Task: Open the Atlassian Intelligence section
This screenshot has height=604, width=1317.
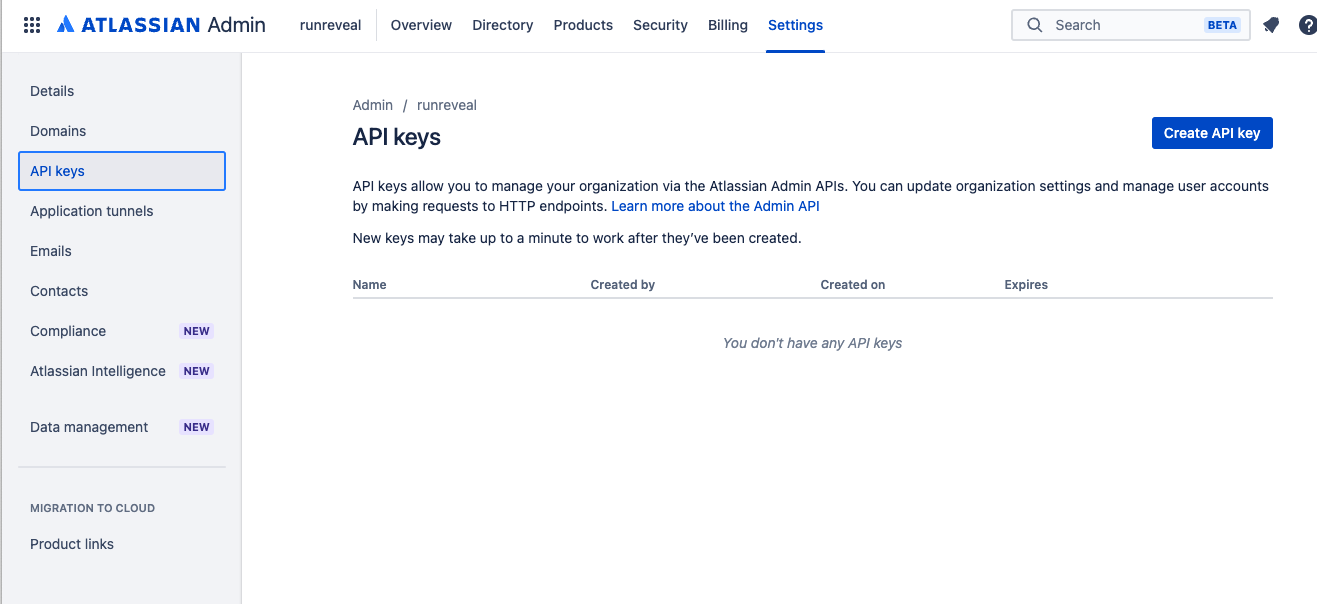Action: click(97, 371)
